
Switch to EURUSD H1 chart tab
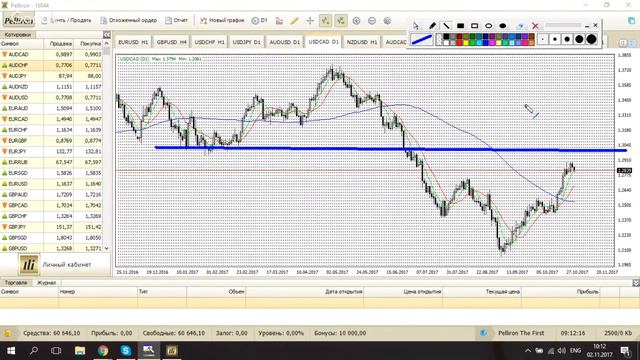pos(133,42)
